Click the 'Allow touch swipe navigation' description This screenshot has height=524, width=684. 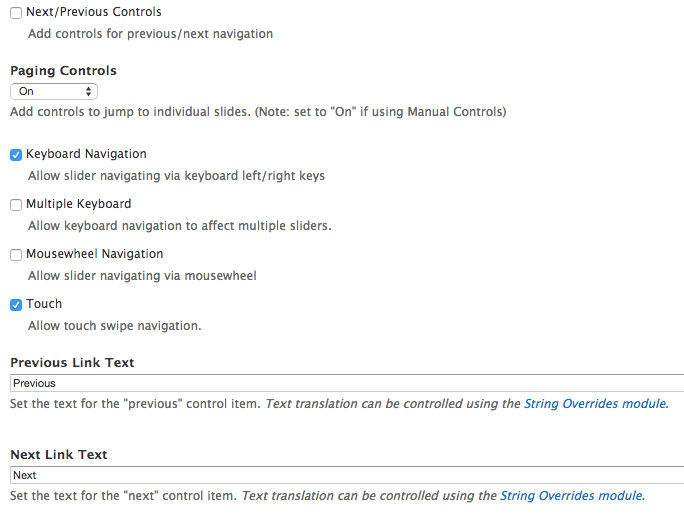point(115,325)
